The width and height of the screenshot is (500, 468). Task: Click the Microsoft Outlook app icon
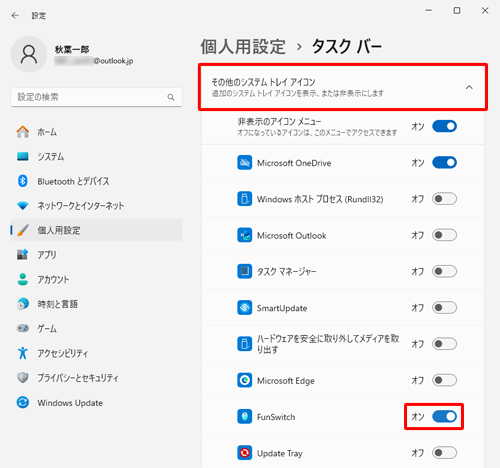[244, 235]
